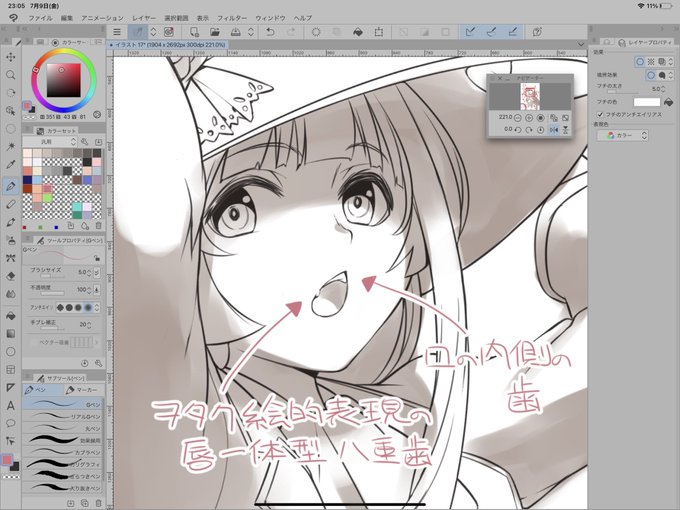Open the Animation menu (アニメーション)
Viewport: 680px width, 510px height.
click(x=102, y=18)
